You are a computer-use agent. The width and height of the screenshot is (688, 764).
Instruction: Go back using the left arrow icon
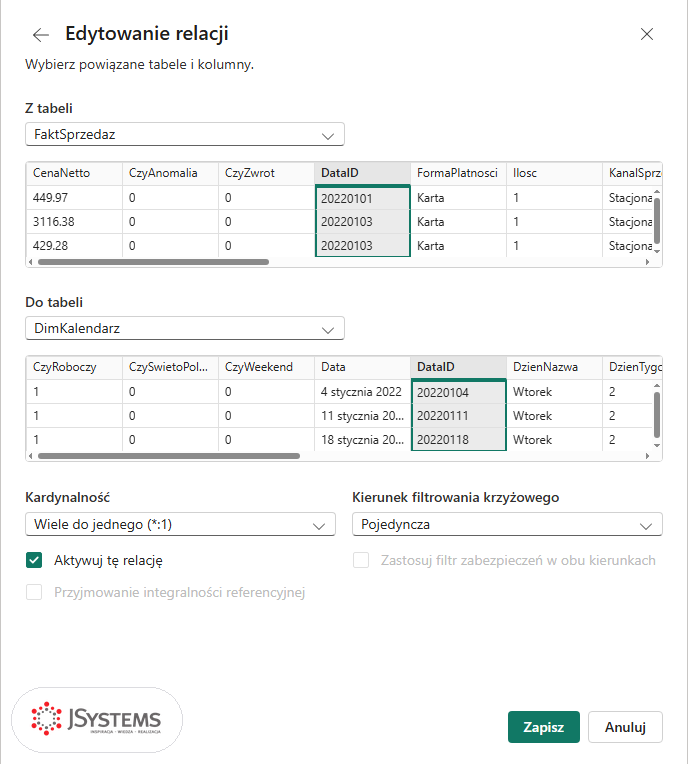pyautogui.click(x=41, y=35)
